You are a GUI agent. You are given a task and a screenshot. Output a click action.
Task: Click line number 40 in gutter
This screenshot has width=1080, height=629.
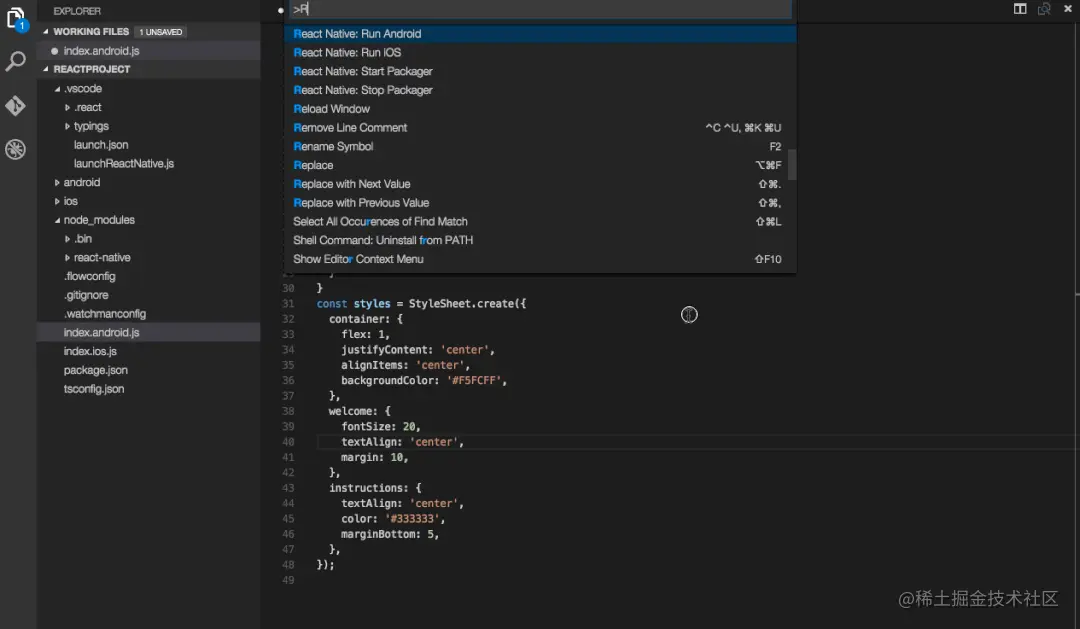tap(288, 442)
